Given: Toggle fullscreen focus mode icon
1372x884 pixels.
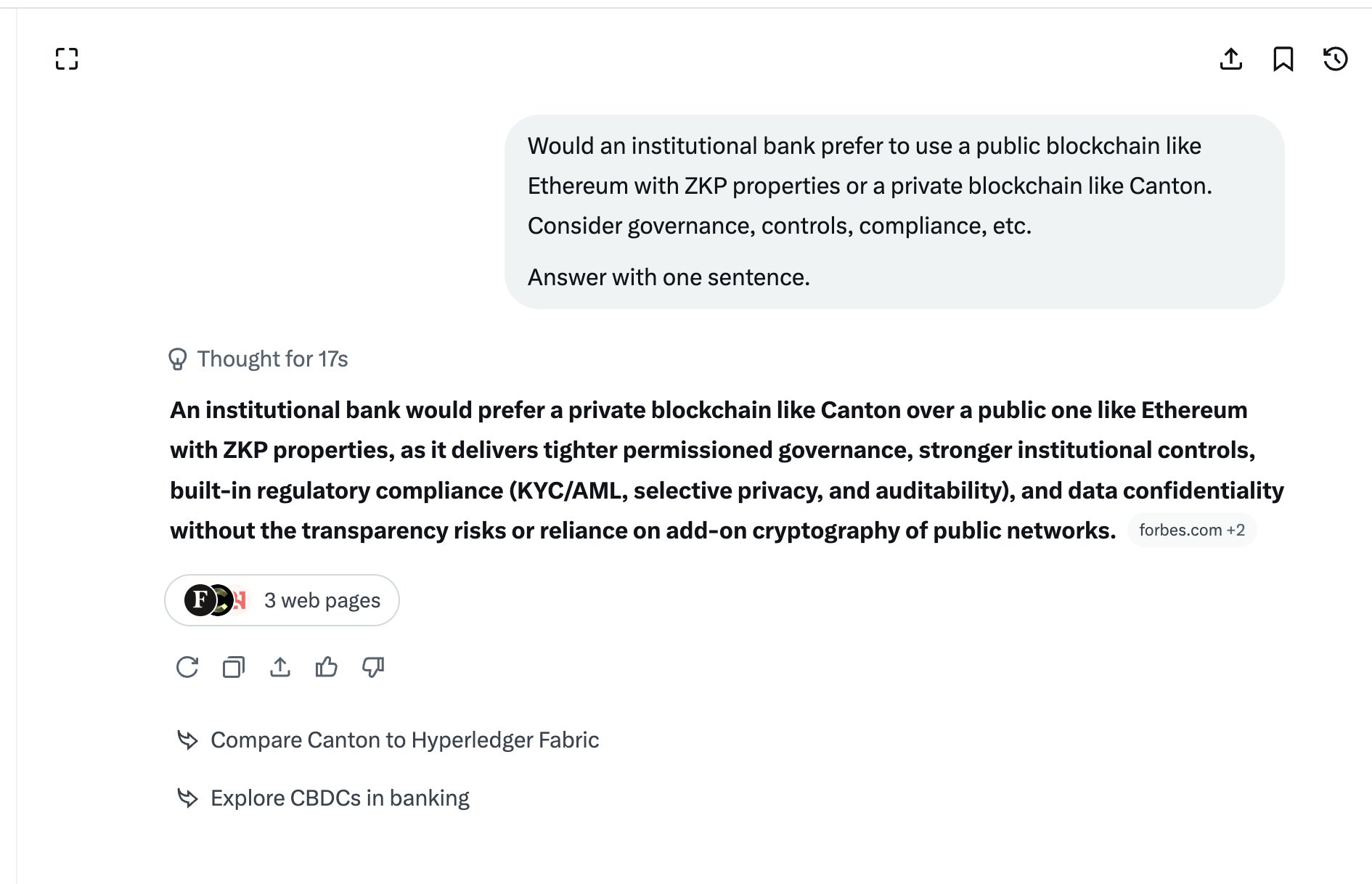Looking at the screenshot, I should pos(67,59).
